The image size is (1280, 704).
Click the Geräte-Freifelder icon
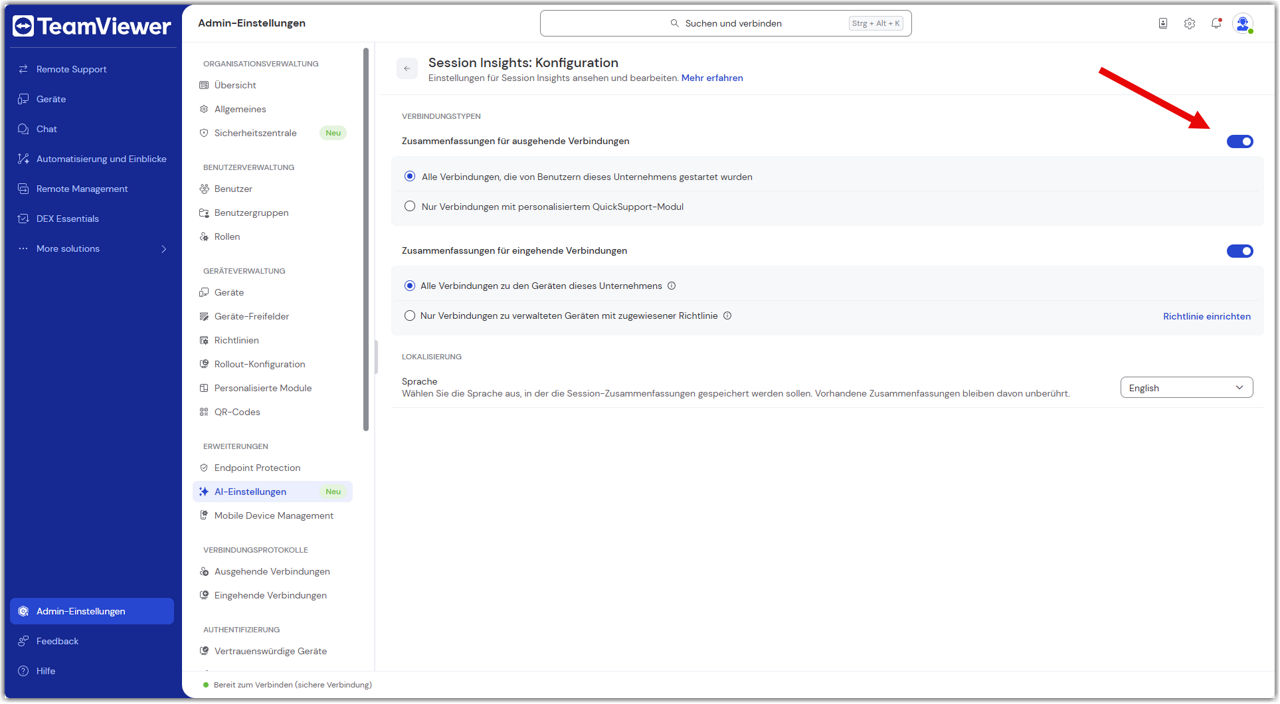click(204, 317)
